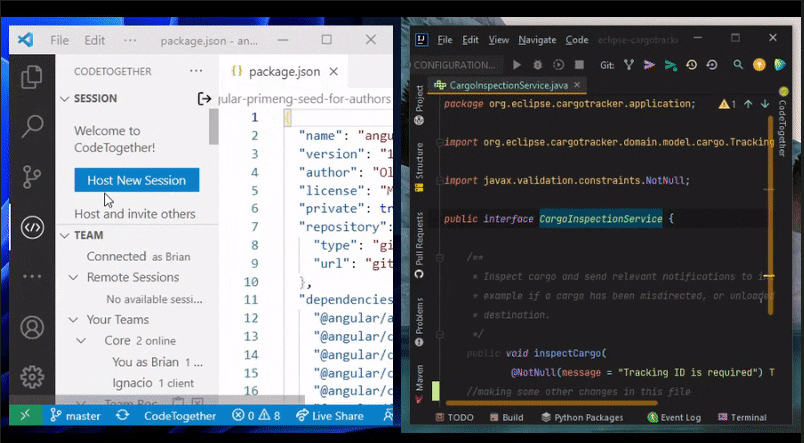Collapse the Core team node
This screenshot has height=443, width=804.
click(x=81, y=340)
